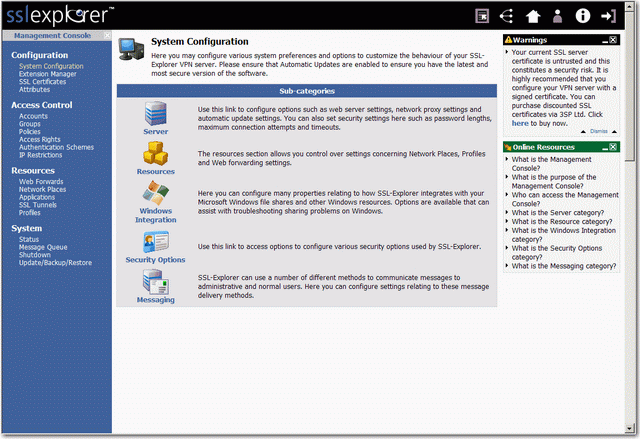640x439 pixels.
Task: Minimize the Warnings panel
Action: [x=605, y=40]
